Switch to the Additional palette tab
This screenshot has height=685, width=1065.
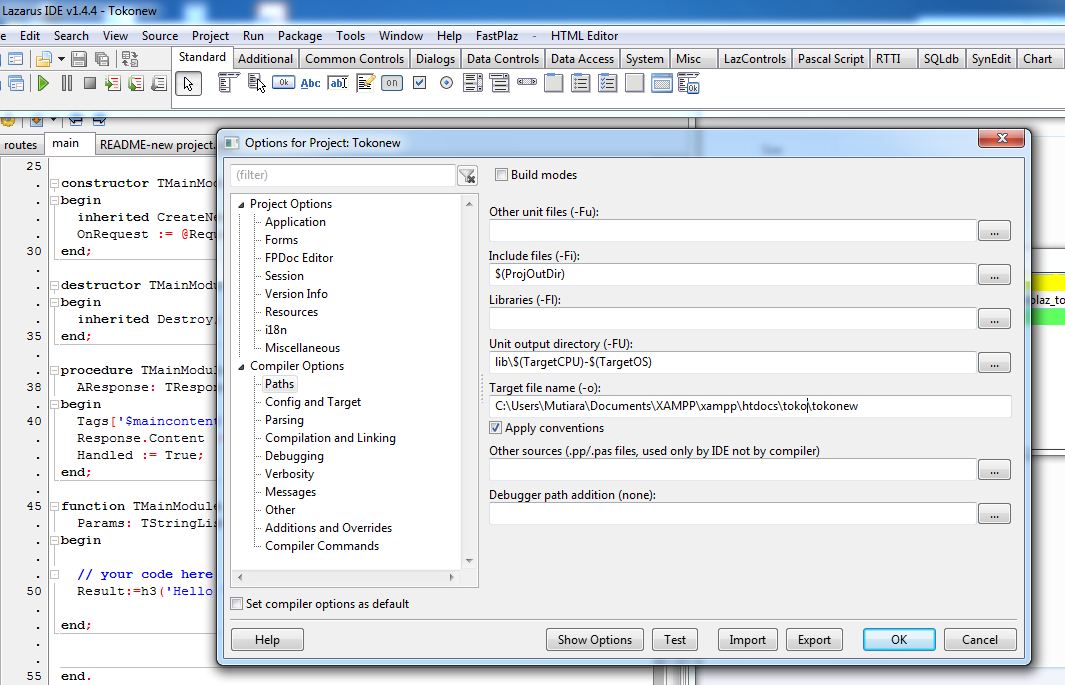tap(265, 59)
